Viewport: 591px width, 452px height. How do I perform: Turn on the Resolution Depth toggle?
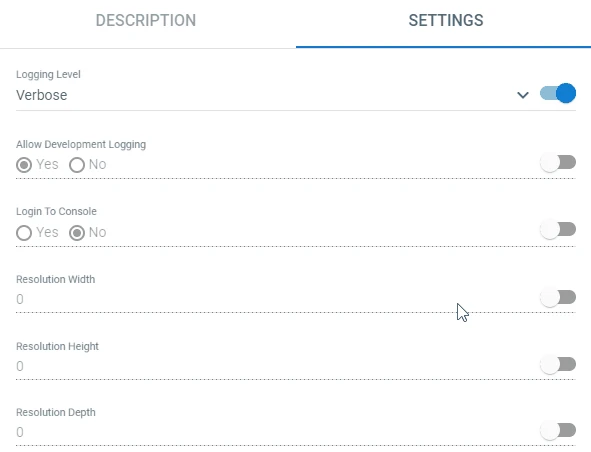pyautogui.click(x=558, y=430)
